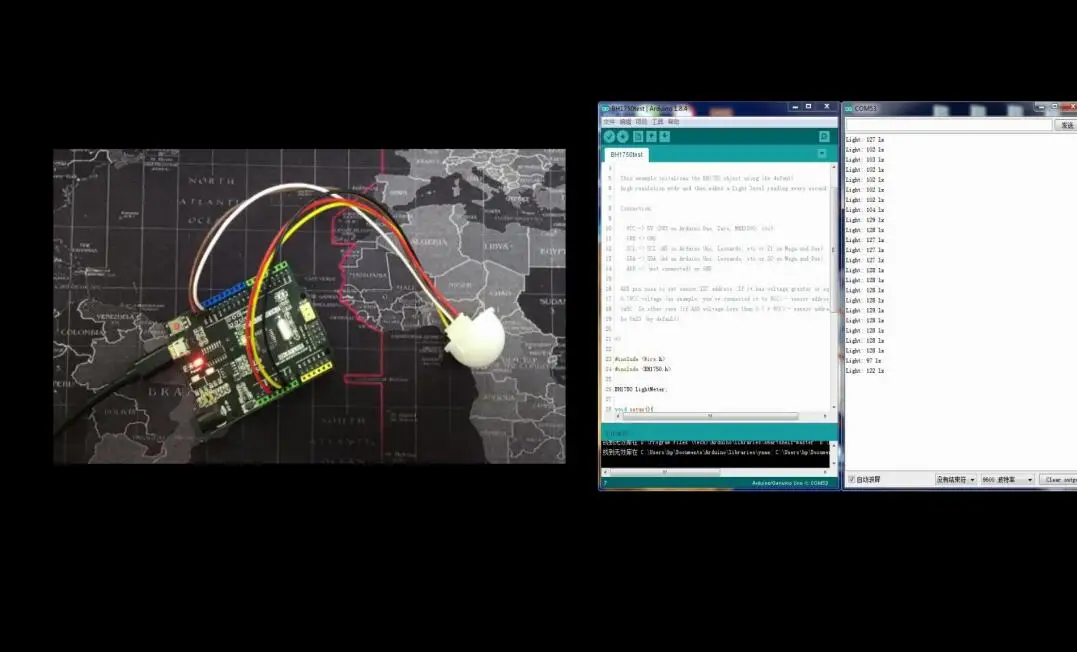Click the Verify checkmark icon in Arduino toolbar
Viewport: 1077px width, 652px height.
(x=609, y=136)
